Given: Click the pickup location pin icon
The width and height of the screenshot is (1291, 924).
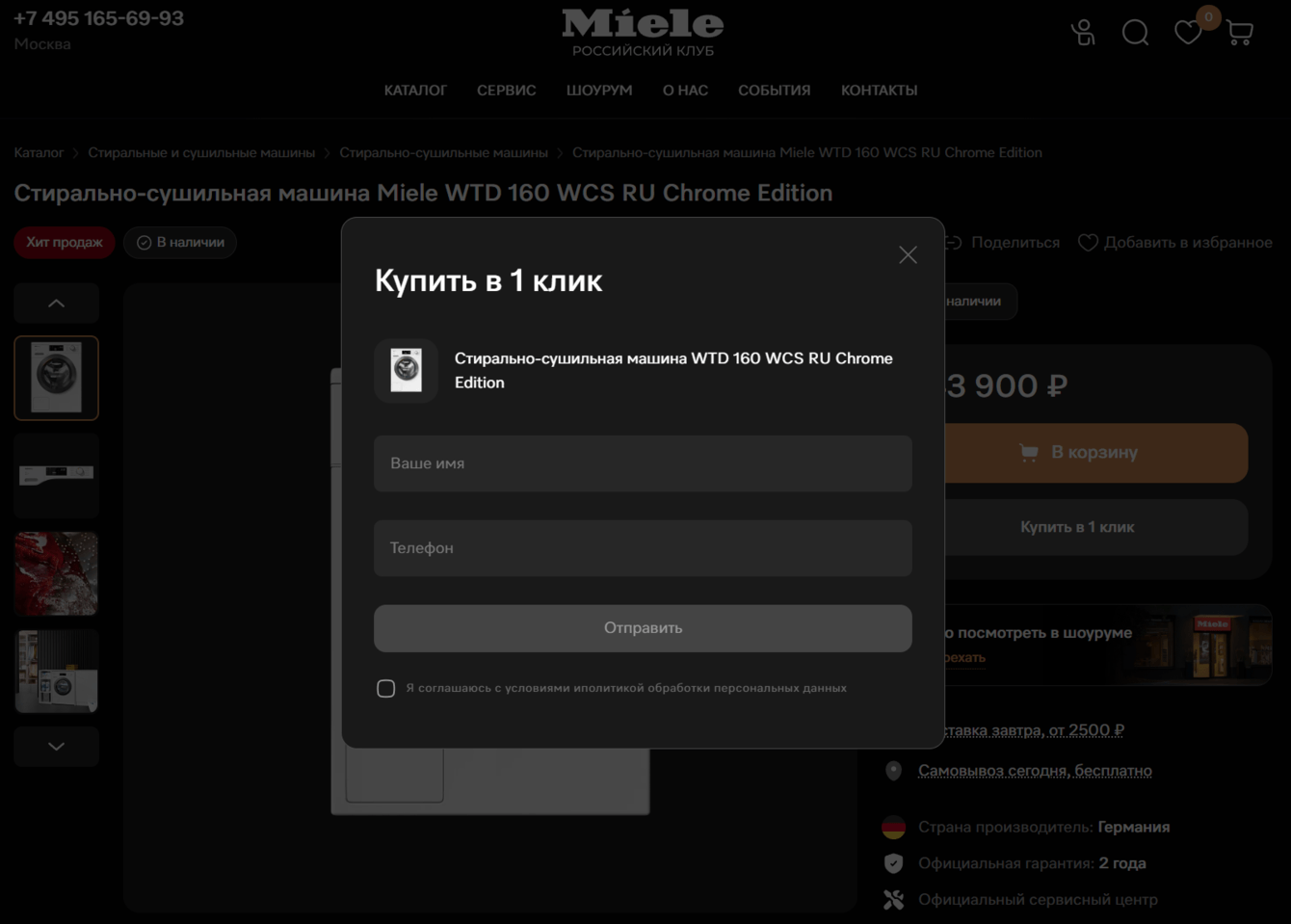Looking at the screenshot, I should tap(893, 771).
